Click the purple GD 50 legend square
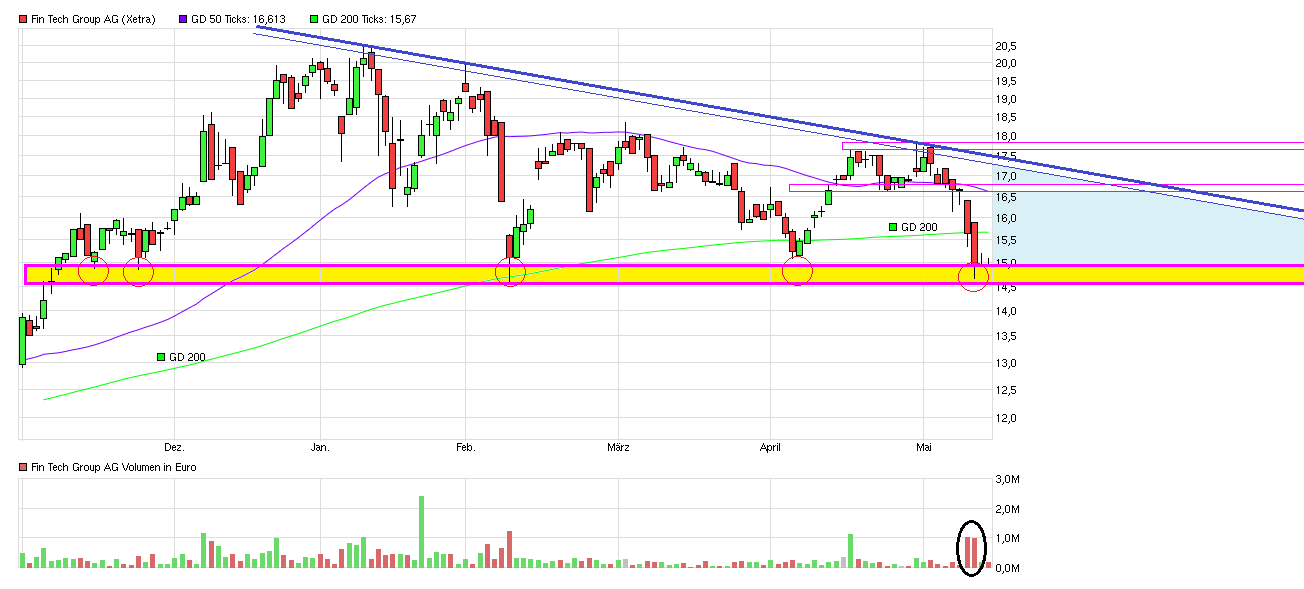 coord(183,19)
